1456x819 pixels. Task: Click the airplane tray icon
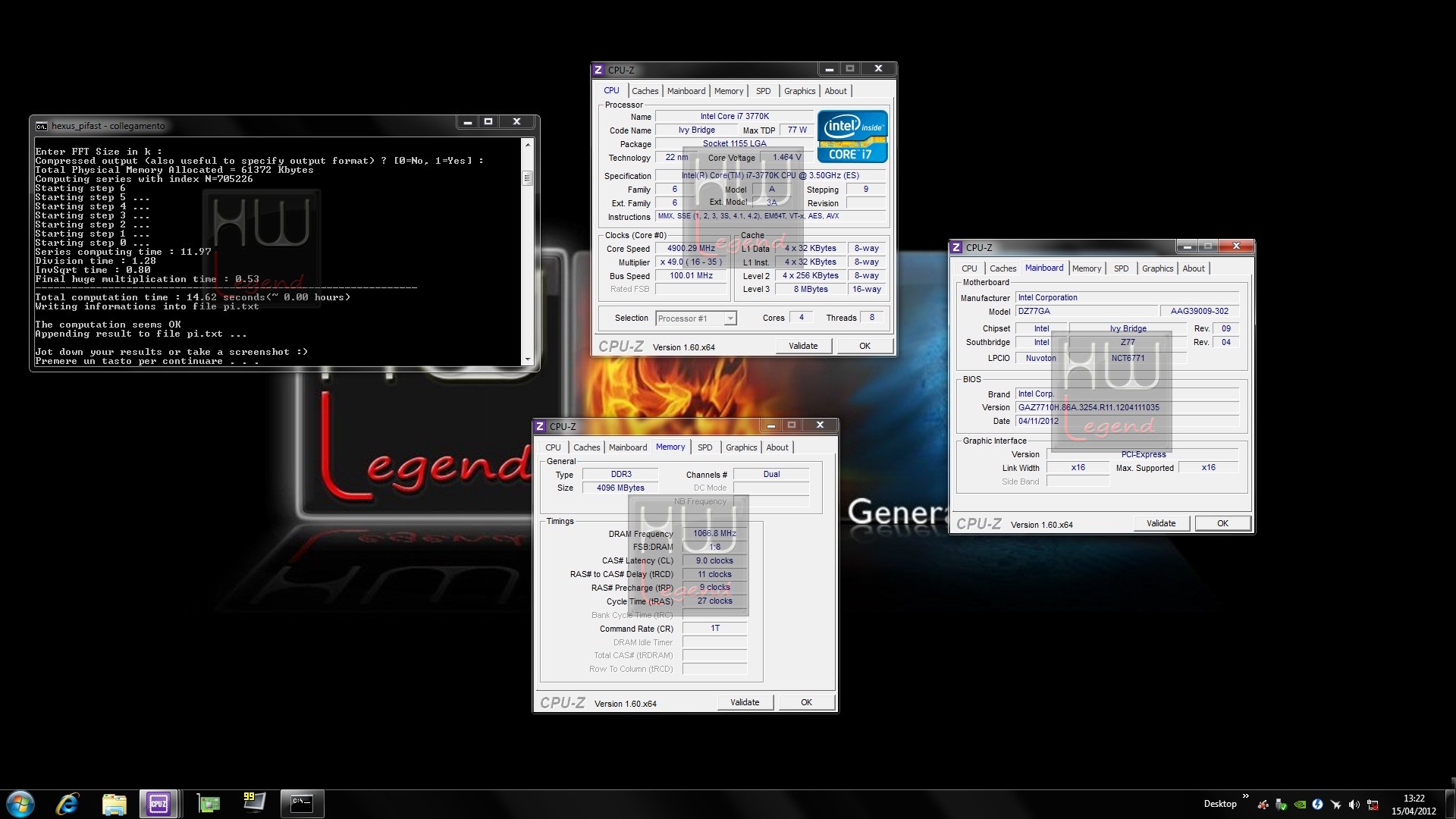1336,805
